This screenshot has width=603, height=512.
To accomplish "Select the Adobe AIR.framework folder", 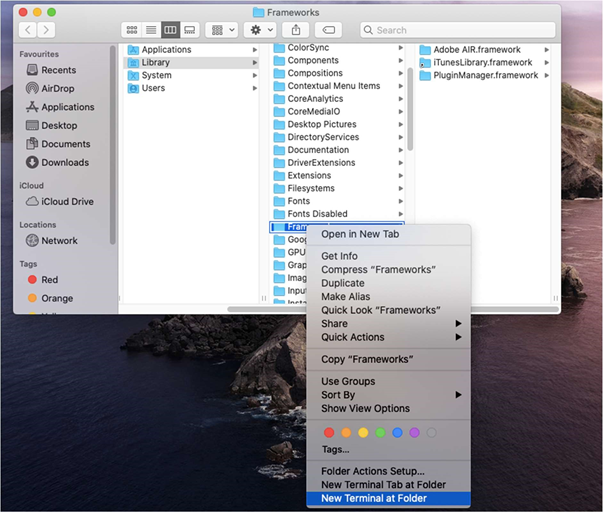I will click(475, 50).
